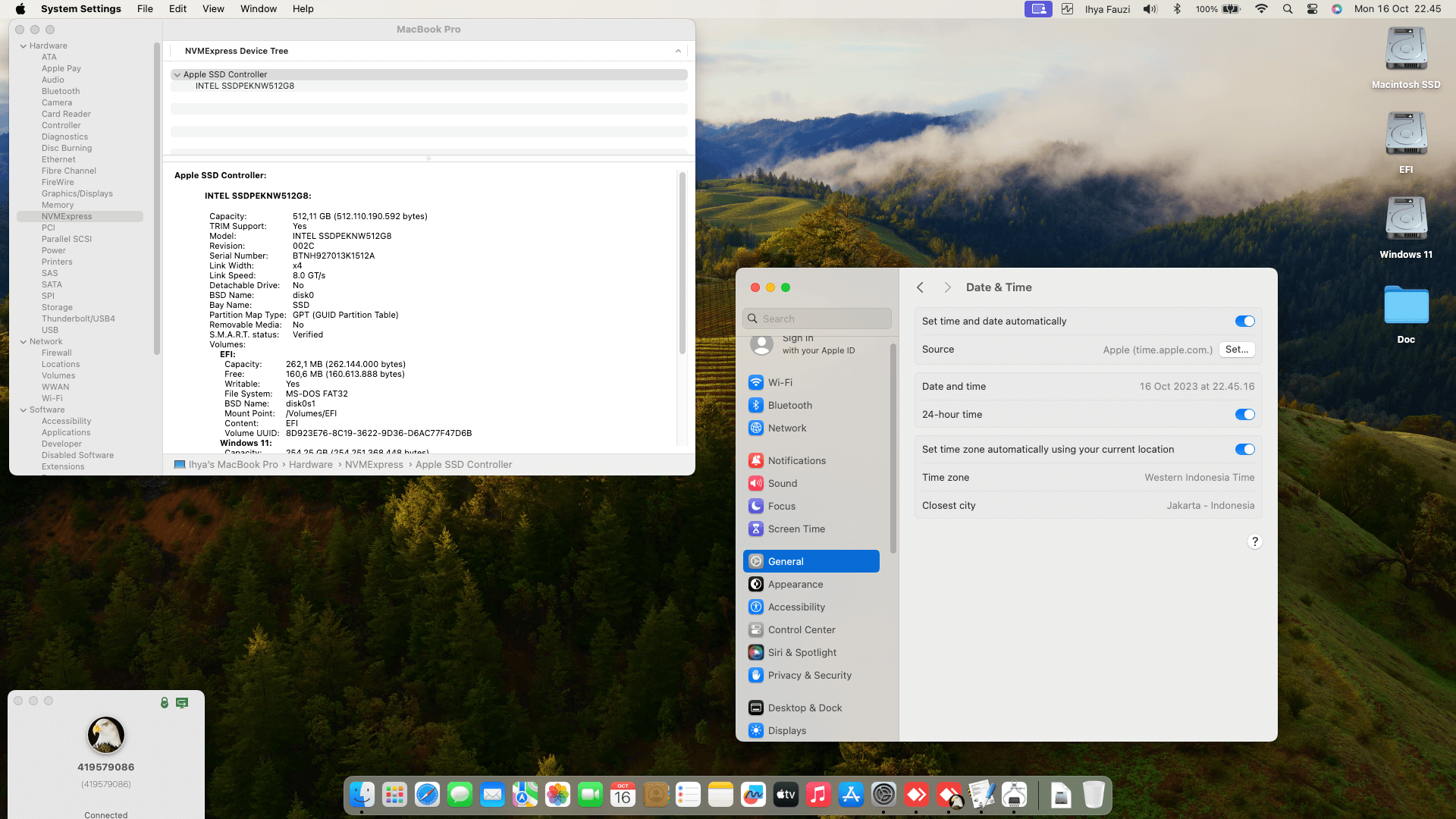1456x819 pixels.
Task: Click the System Information sidebar scrollbar
Action: (x=157, y=199)
